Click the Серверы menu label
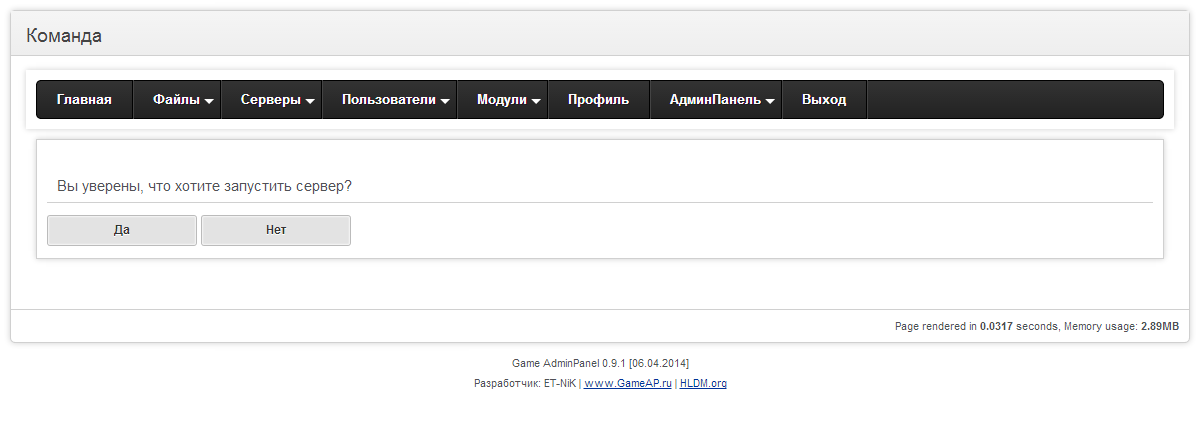1204x446 pixels. point(270,100)
